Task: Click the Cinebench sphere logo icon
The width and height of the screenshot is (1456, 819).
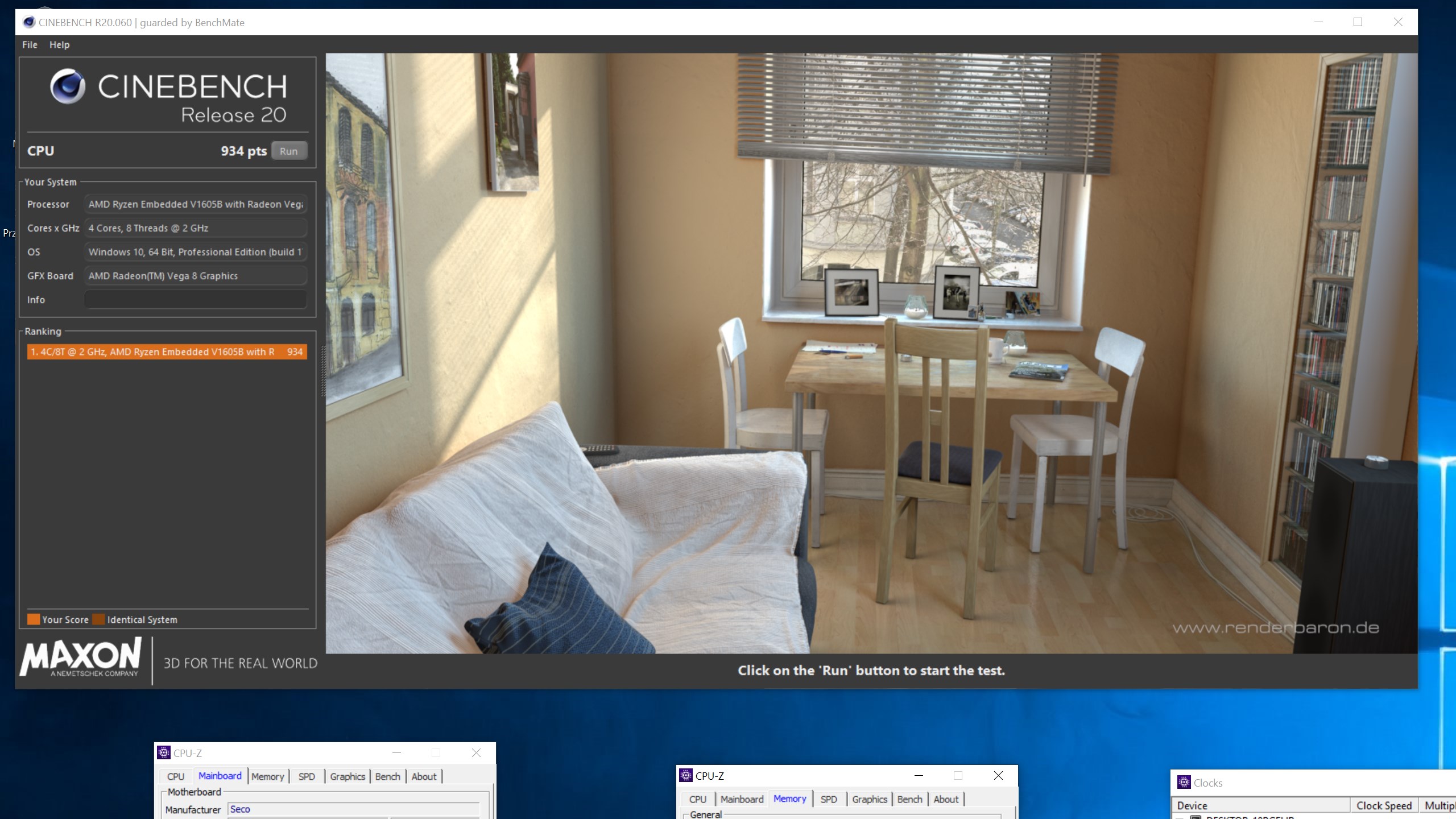Action: [68, 86]
